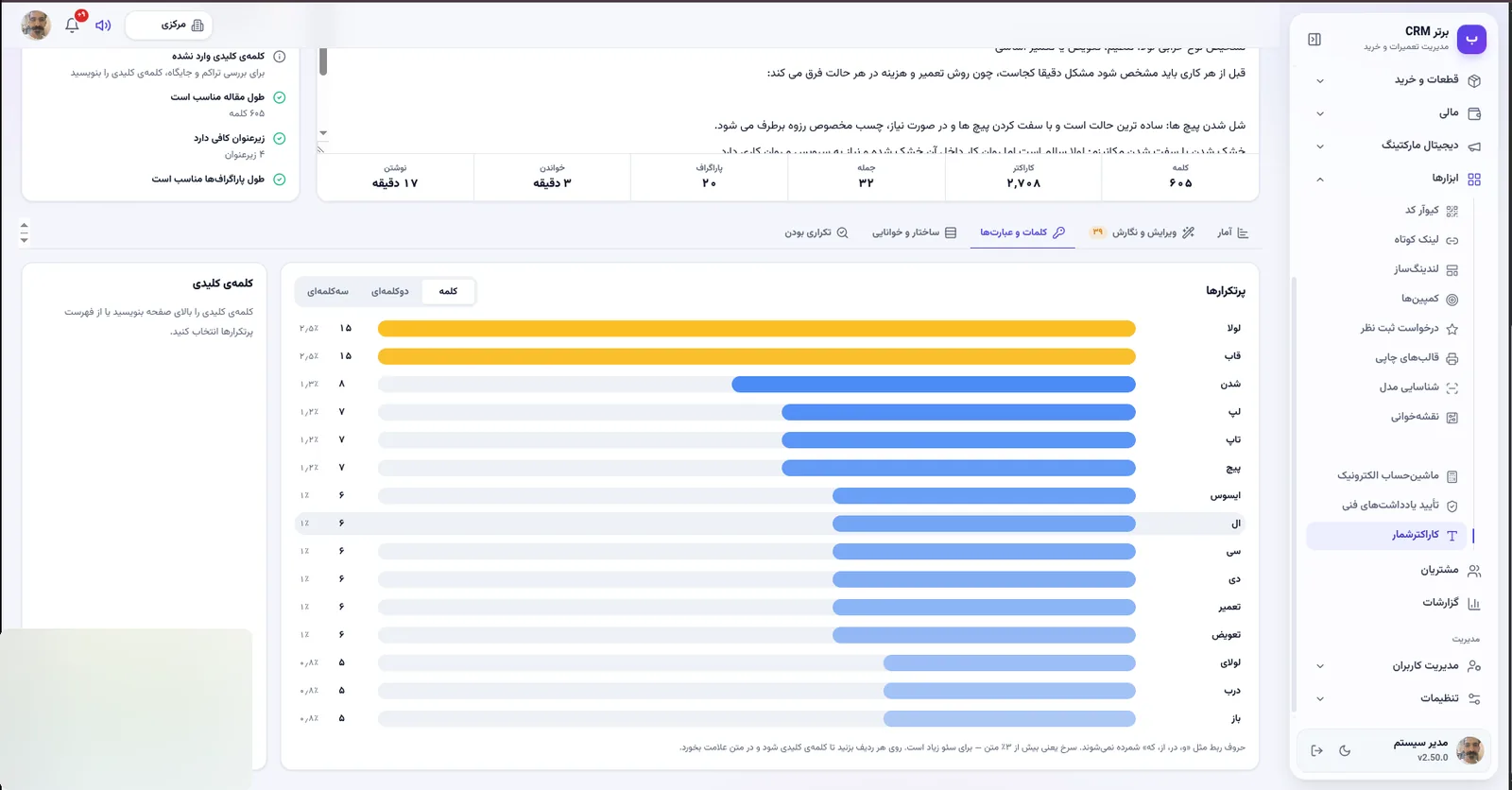This screenshot has width=1512, height=790.
Task: Click the calculator icon beside ماشین‌حساب الکترونیک
Action: pyautogui.click(x=1452, y=476)
